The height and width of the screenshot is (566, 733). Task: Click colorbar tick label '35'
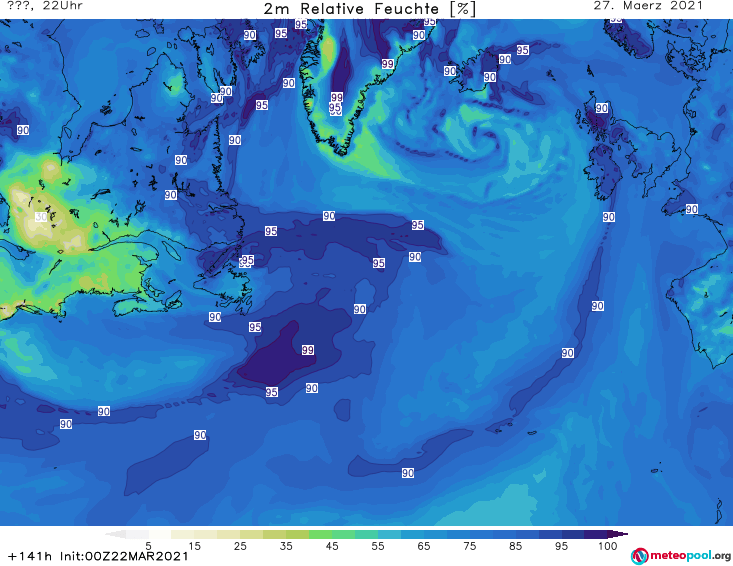pos(286,546)
